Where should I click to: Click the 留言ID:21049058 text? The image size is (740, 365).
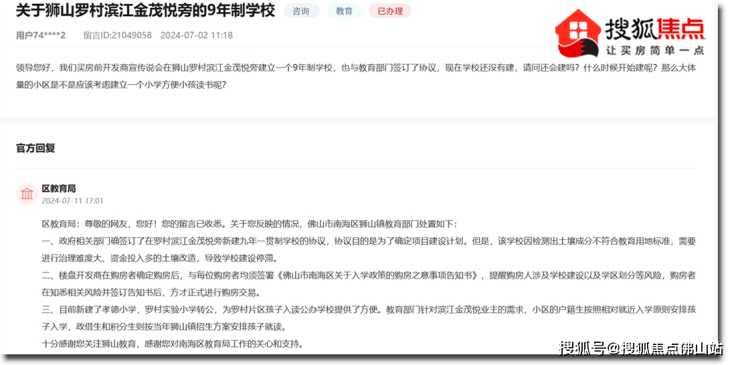point(118,35)
